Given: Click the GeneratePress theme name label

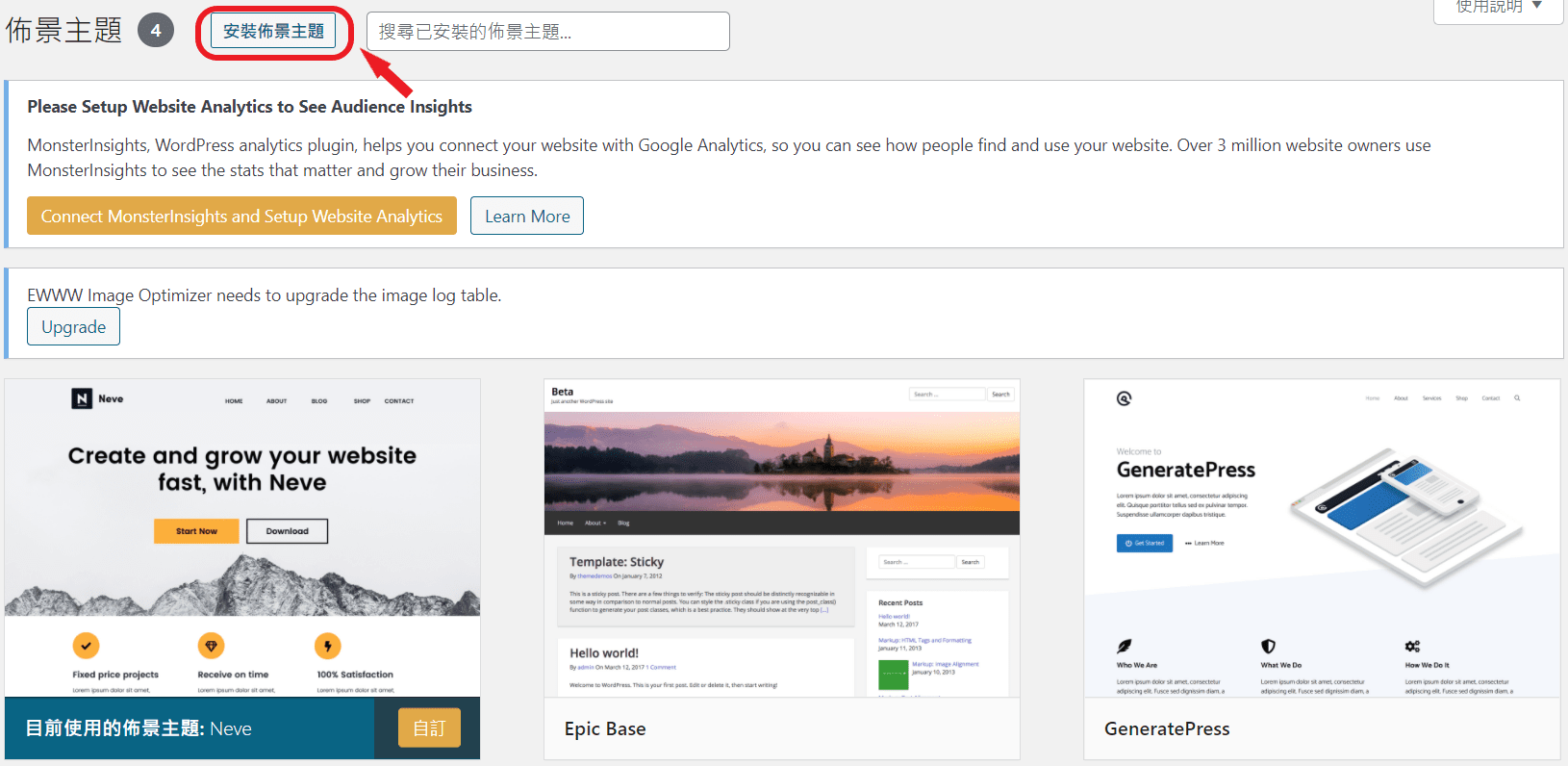Looking at the screenshot, I should coord(1167,729).
